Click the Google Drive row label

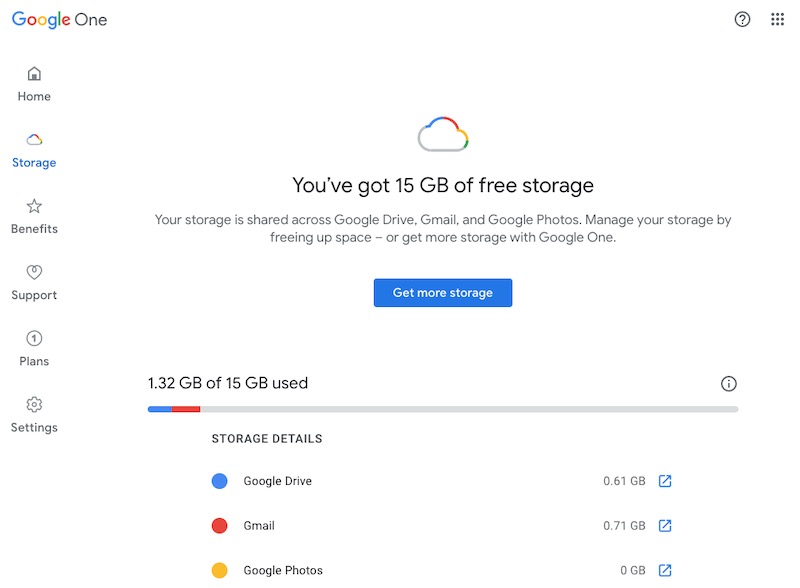(278, 481)
